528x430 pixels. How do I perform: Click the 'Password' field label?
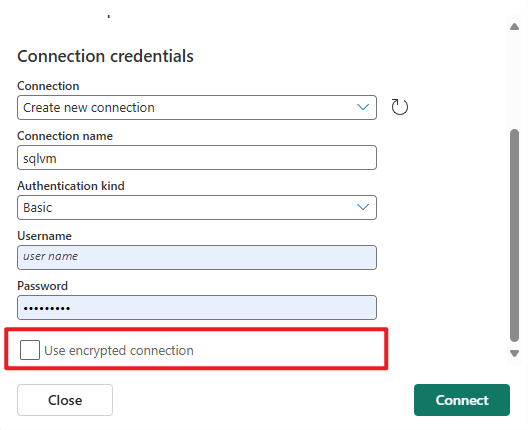[42, 286]
